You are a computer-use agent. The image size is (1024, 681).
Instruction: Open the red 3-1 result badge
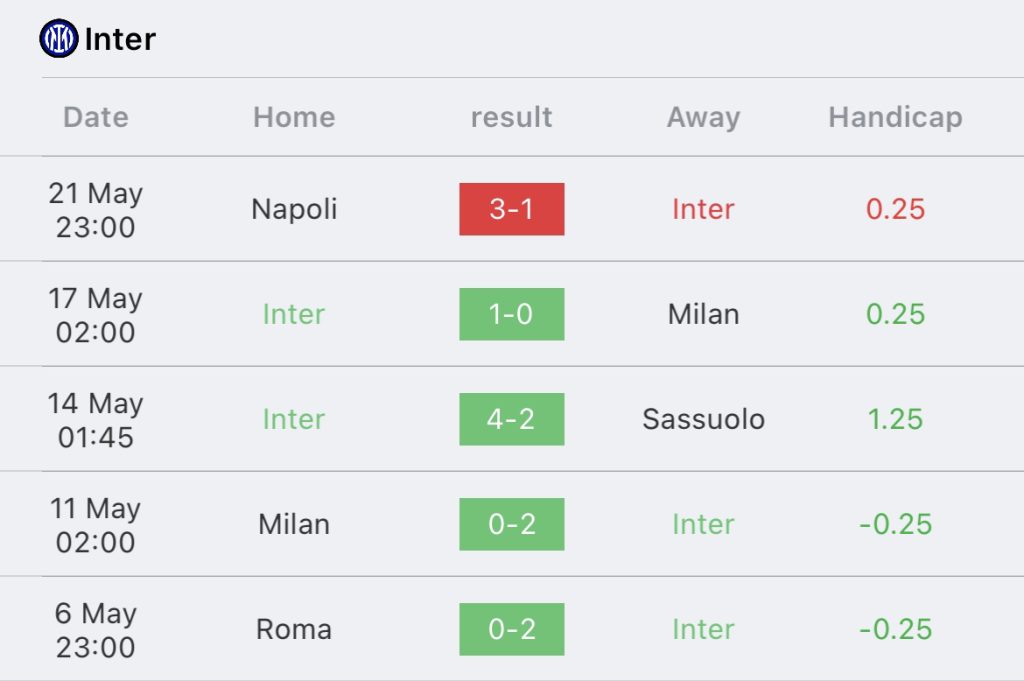coord(511,209)
